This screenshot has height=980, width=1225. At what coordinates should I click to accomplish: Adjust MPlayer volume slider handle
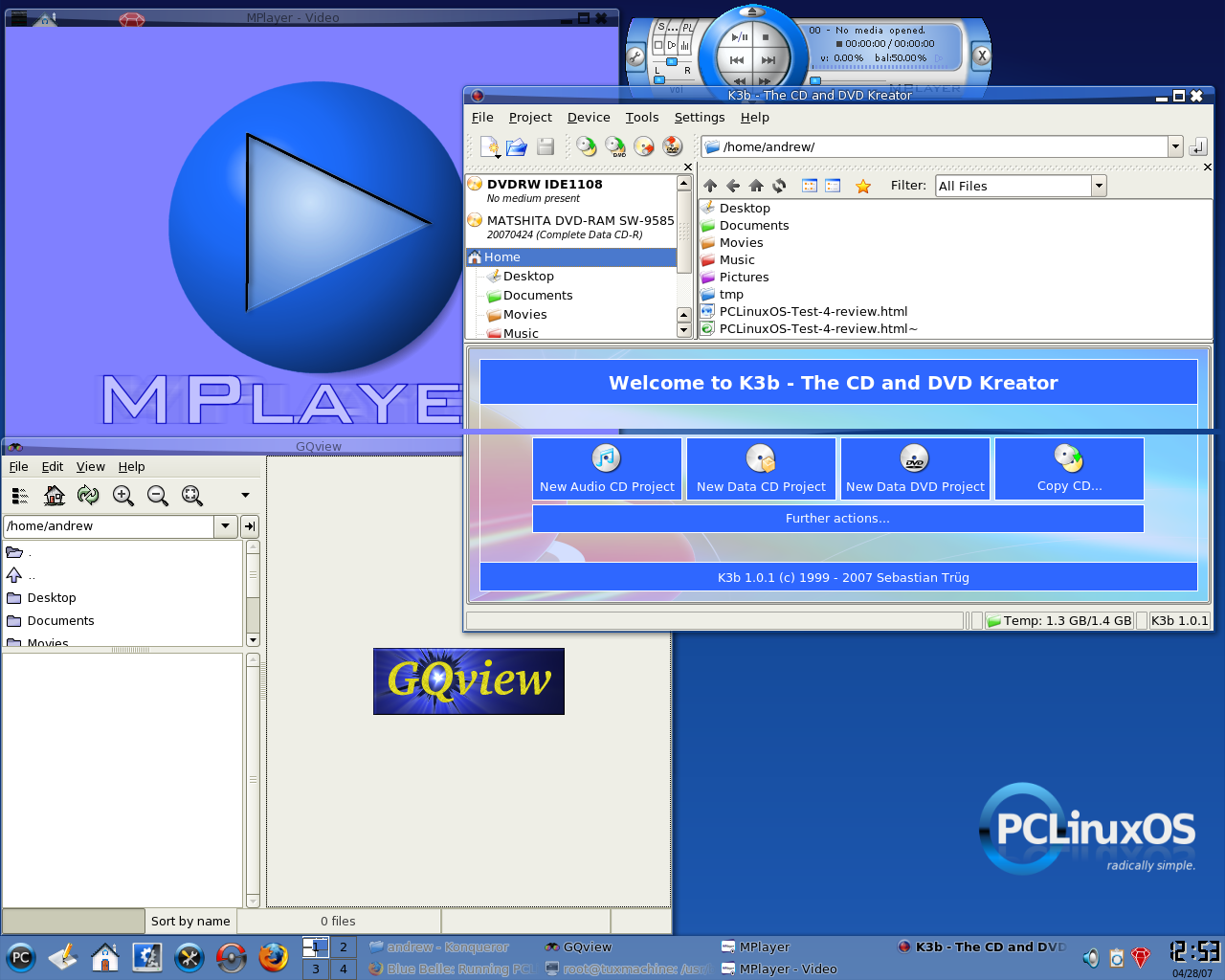(659, 79)
